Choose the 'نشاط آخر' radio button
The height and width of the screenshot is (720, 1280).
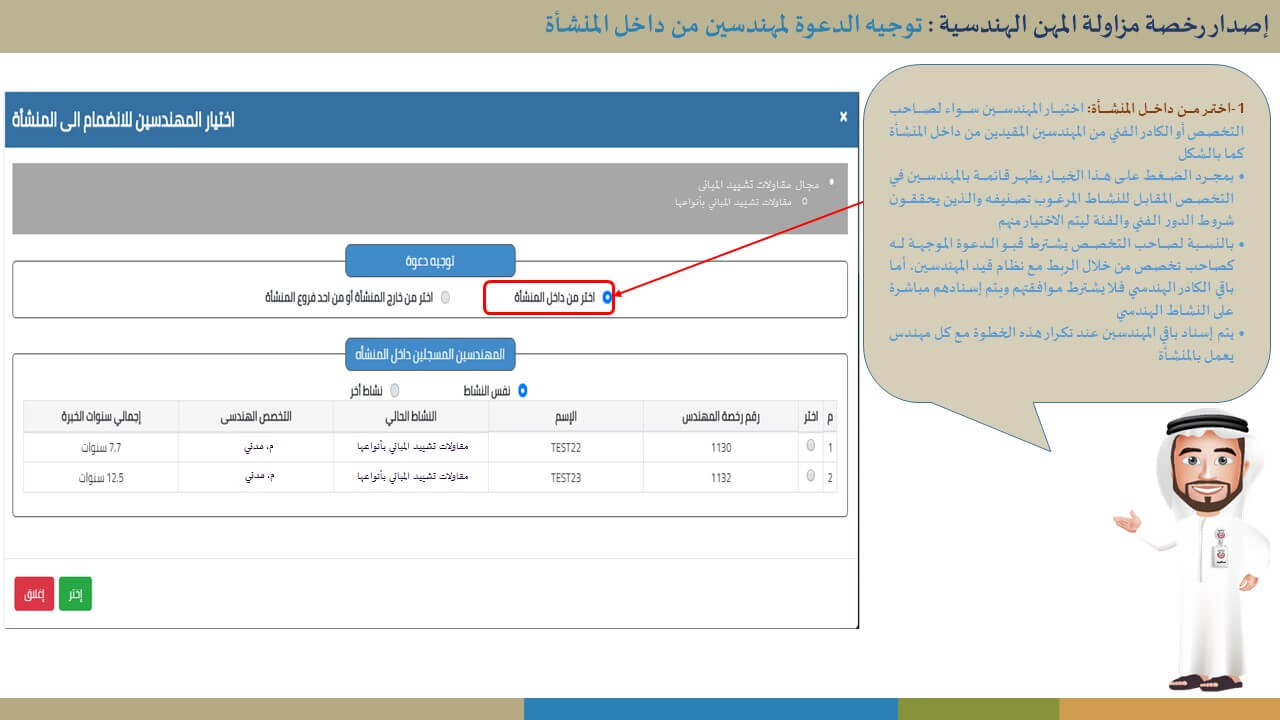pyautogui.click(x=394, y=390)
